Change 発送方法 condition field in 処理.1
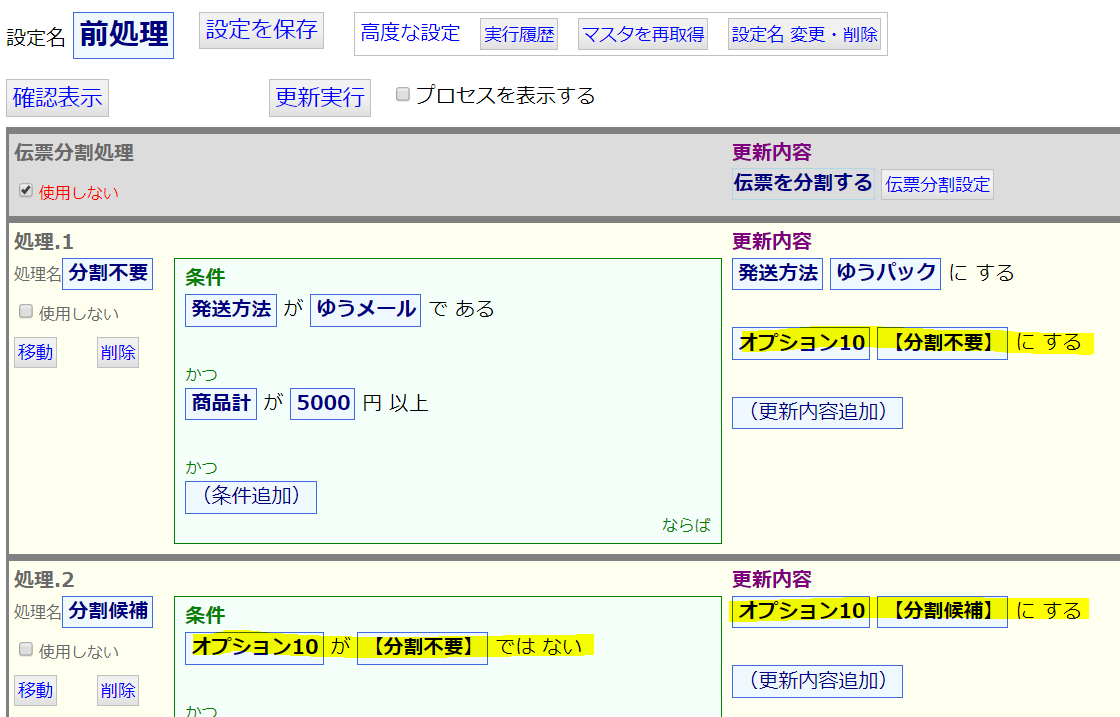Viewport: 1120px width, 717px height. coord(231,309)
